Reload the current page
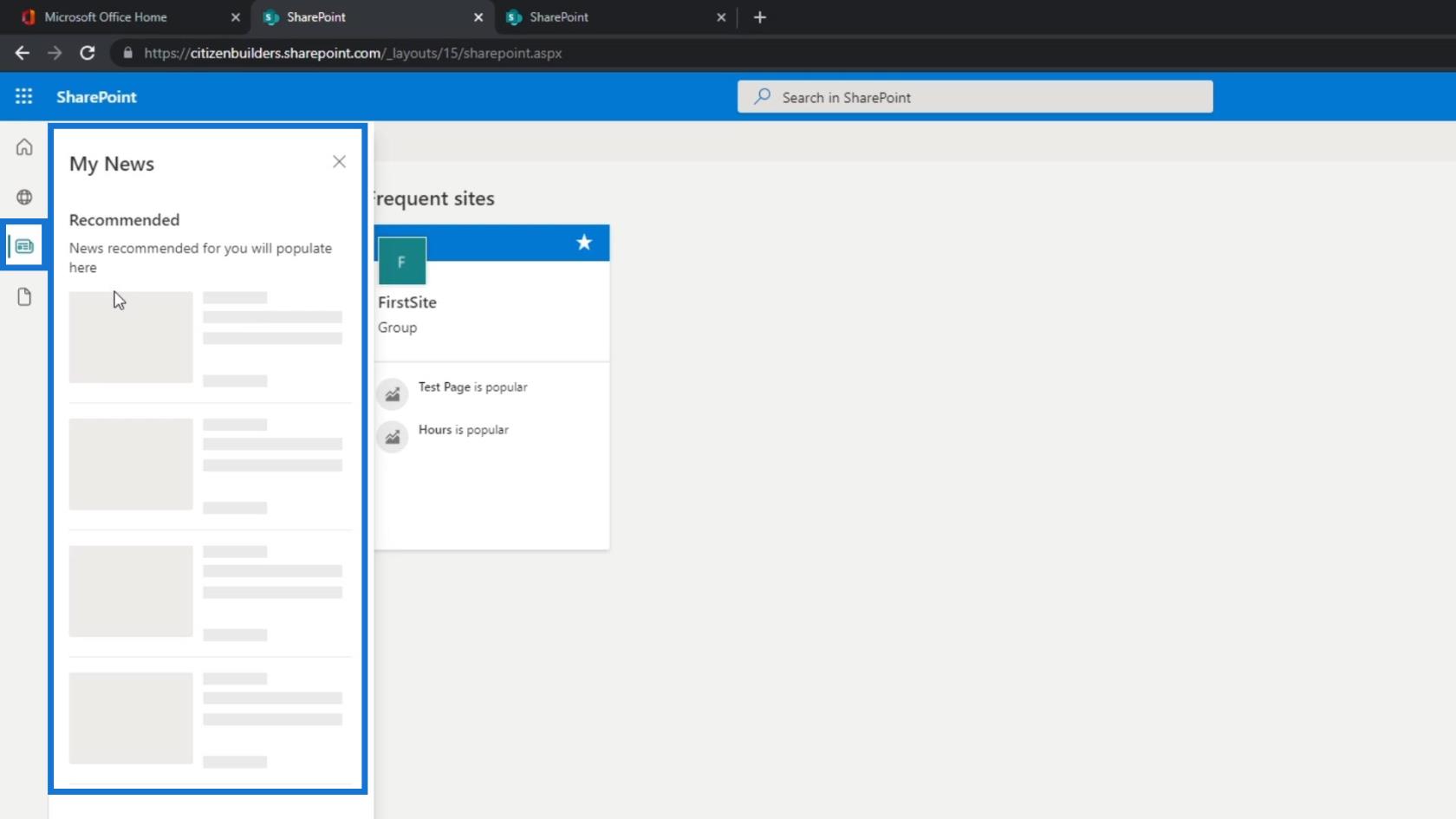The width and height of the screenshot is (1456, 819). point(88,53)
